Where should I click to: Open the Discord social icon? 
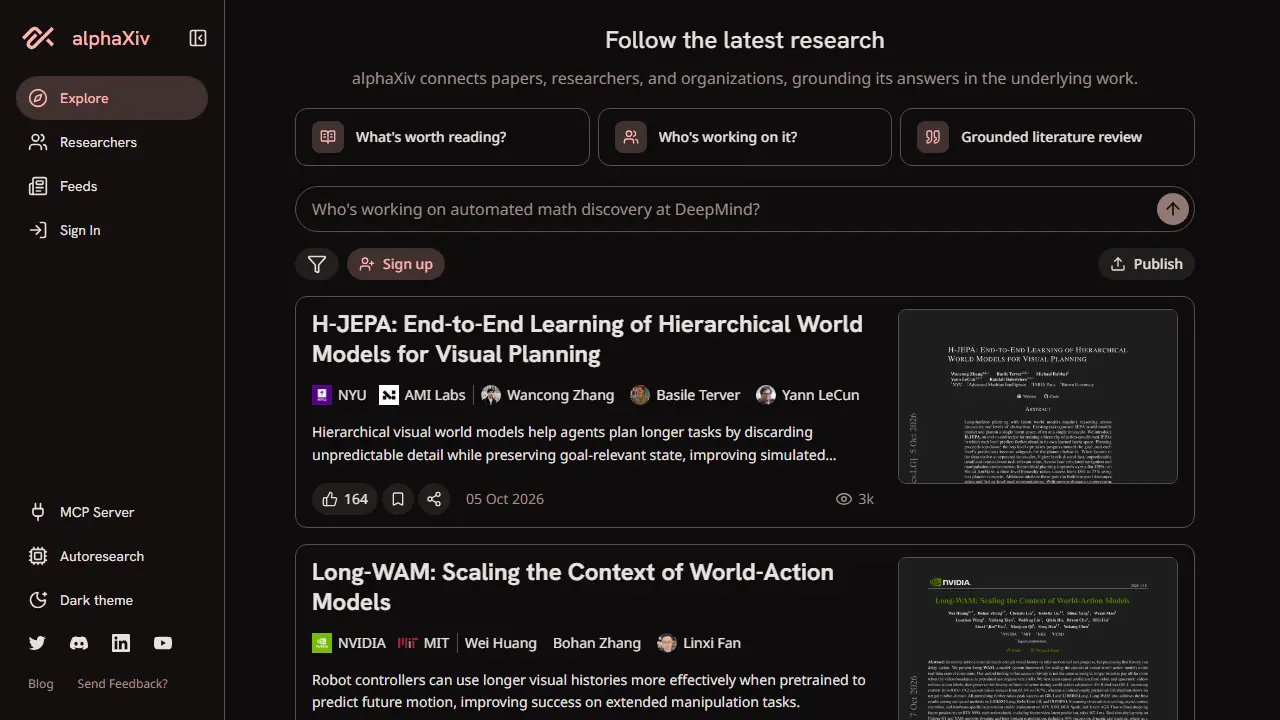(79, 643)
